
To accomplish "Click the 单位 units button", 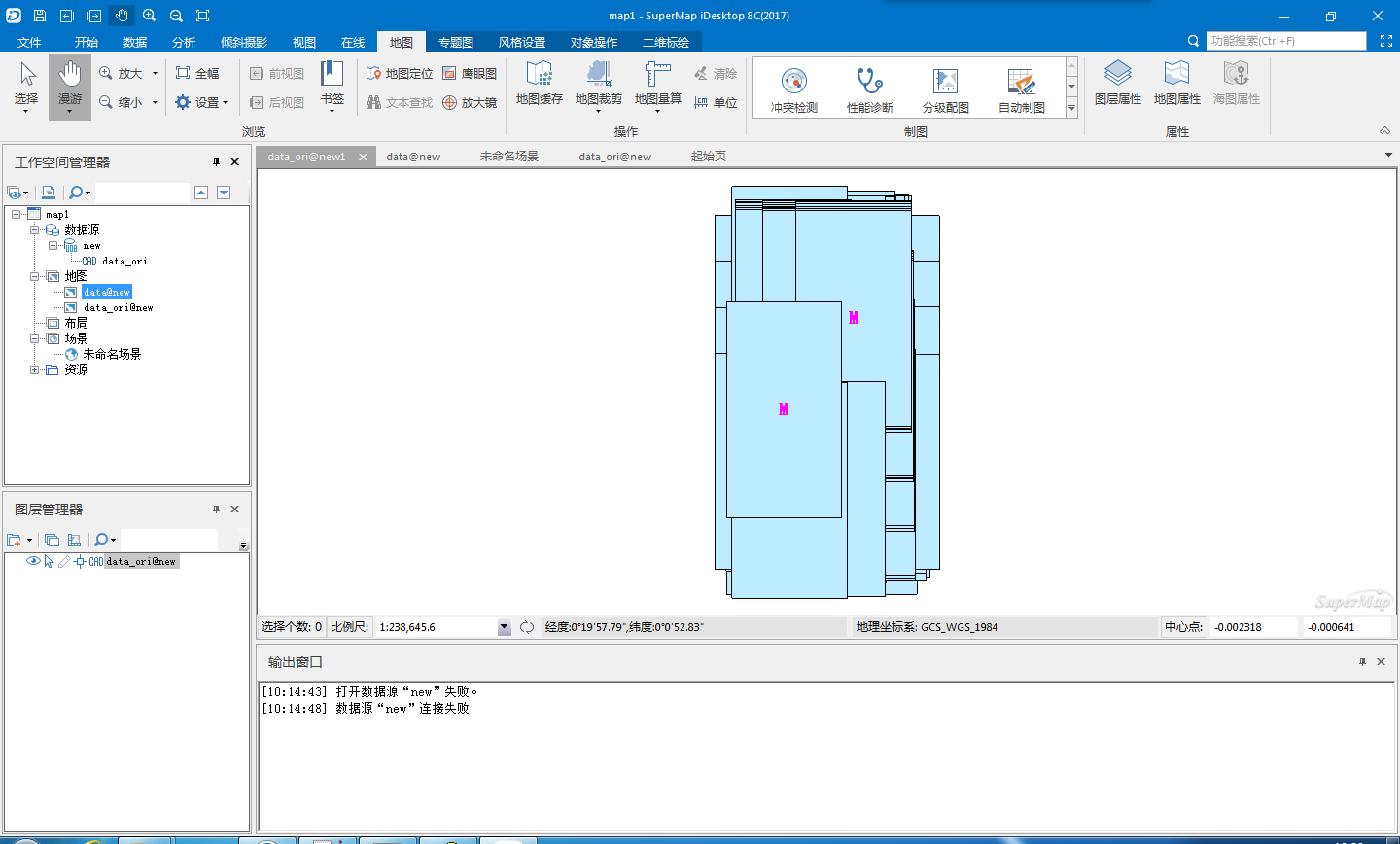I will click(716, 102).
